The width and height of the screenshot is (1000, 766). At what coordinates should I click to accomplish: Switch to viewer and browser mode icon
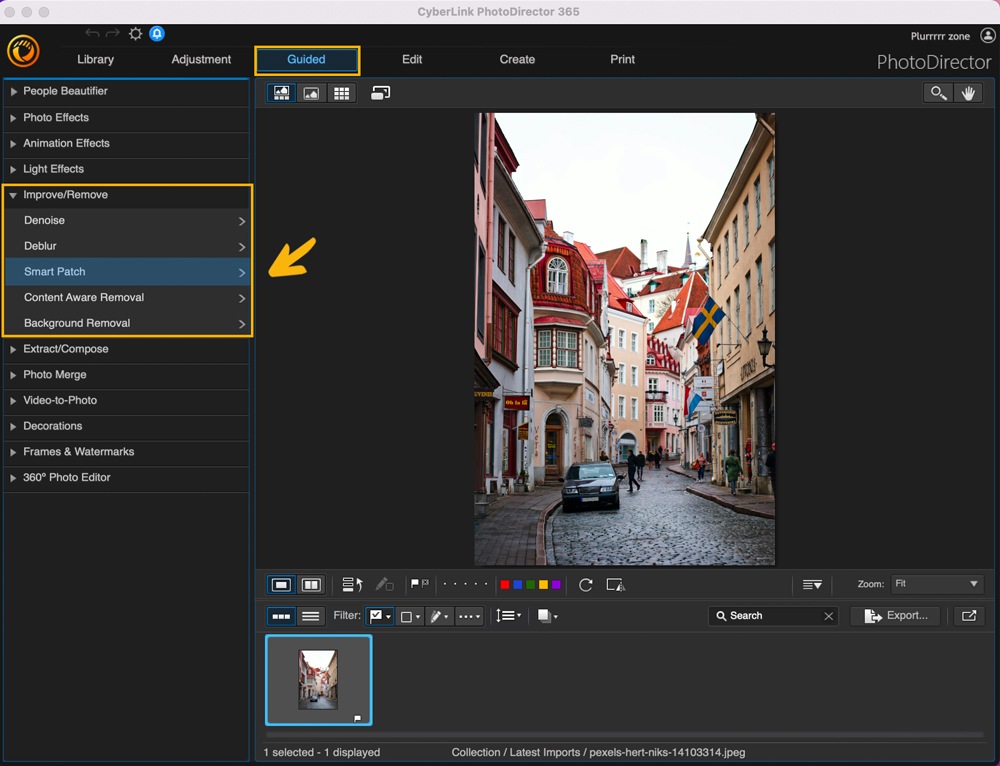(281, 93)
